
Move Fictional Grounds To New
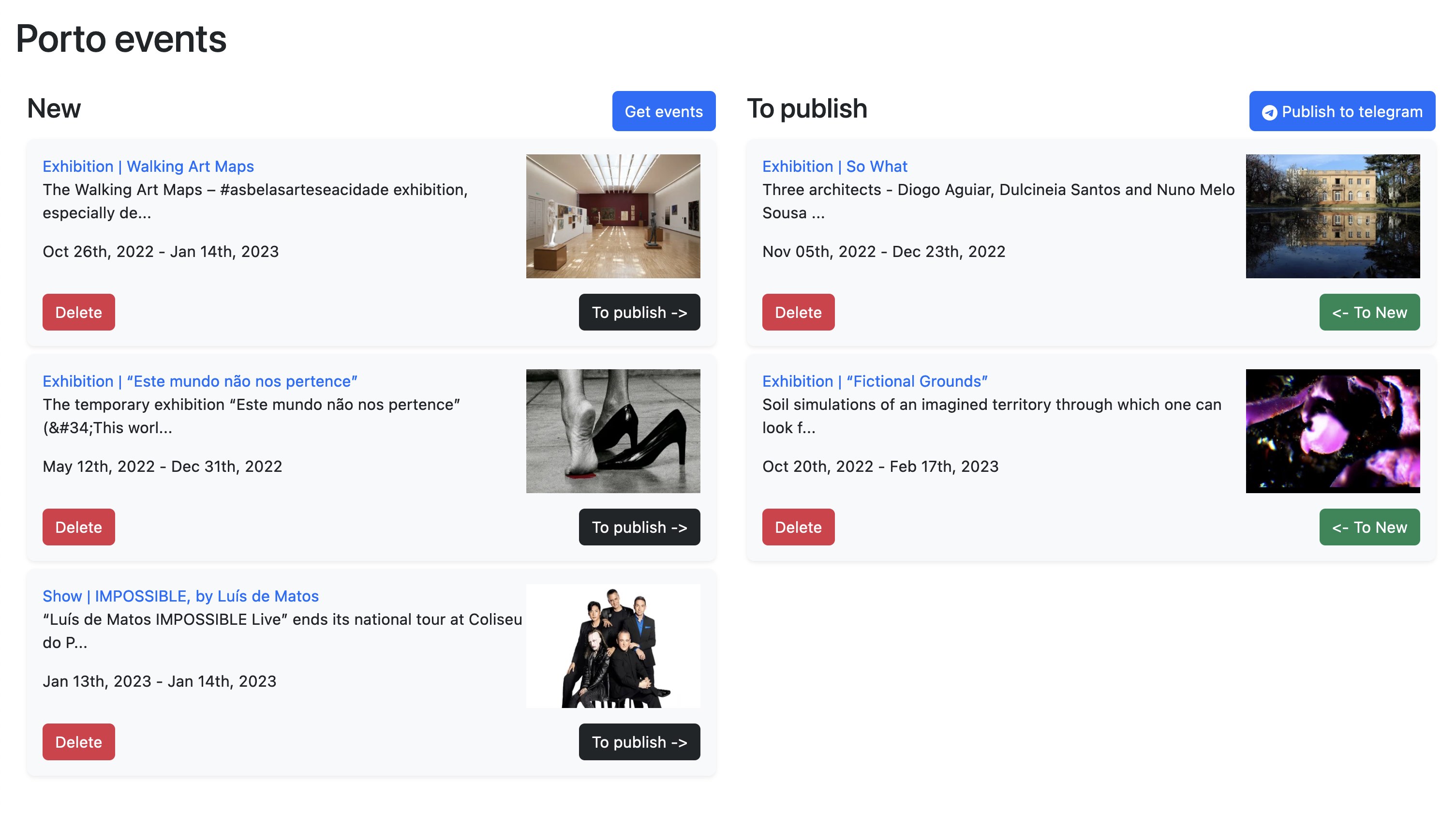click(x=1369, y=526)
